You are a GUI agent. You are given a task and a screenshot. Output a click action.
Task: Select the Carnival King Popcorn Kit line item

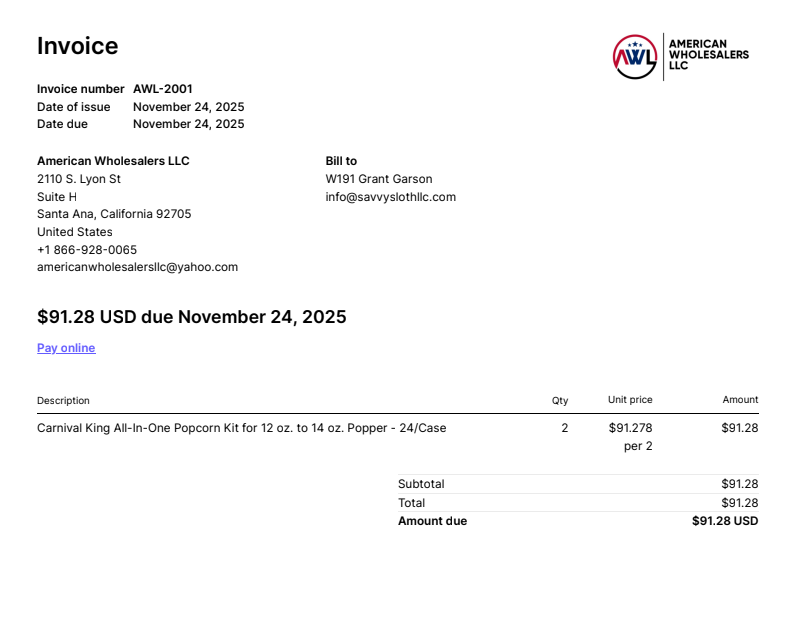click(241, 428)
